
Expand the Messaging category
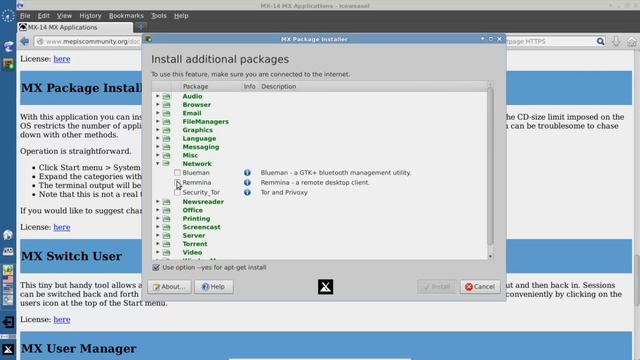pyautogui.click(x=158, y=147)
